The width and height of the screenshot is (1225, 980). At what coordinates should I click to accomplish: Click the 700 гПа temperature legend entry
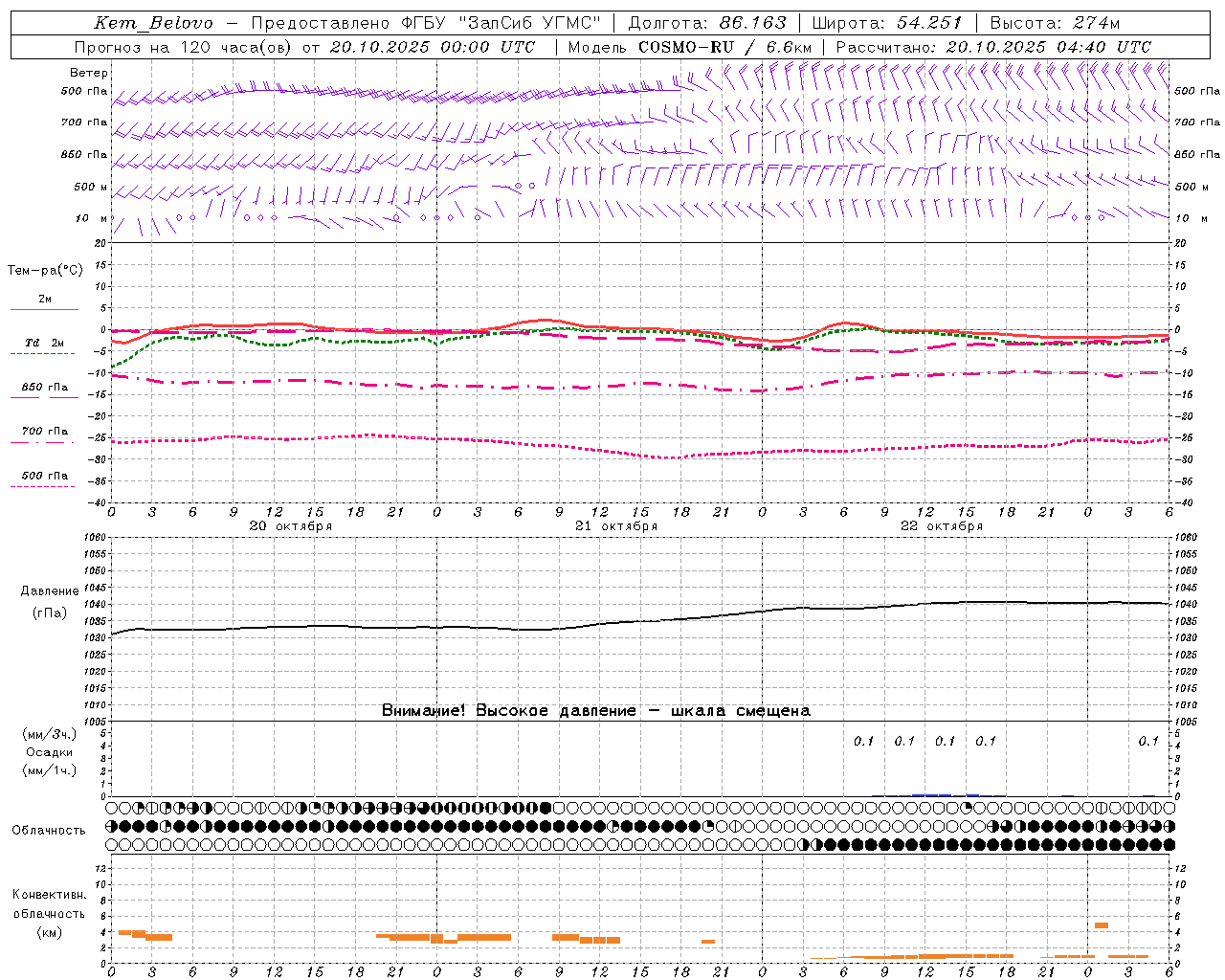coord(44,435)
